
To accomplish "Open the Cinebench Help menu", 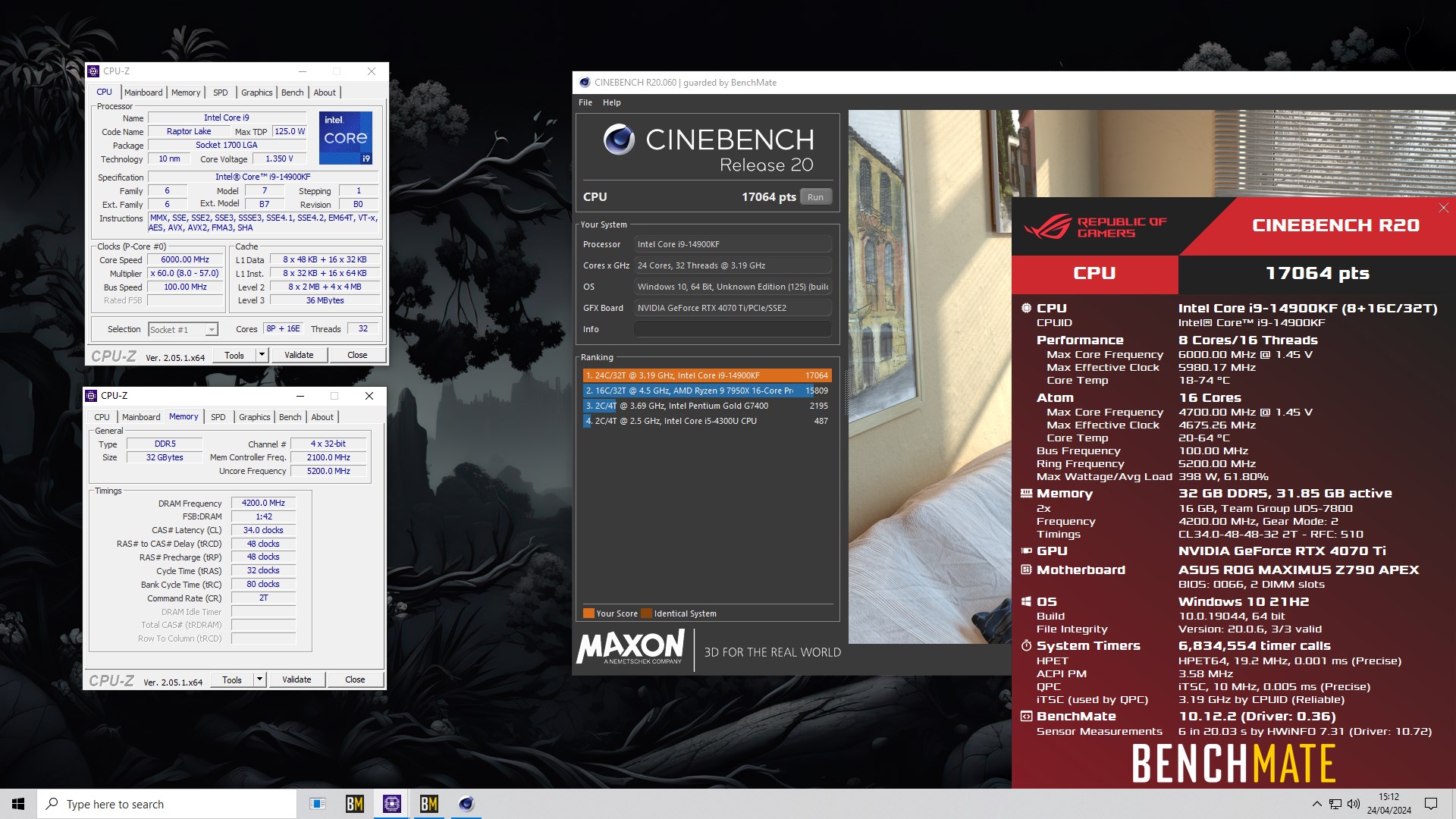I will 611,102.
